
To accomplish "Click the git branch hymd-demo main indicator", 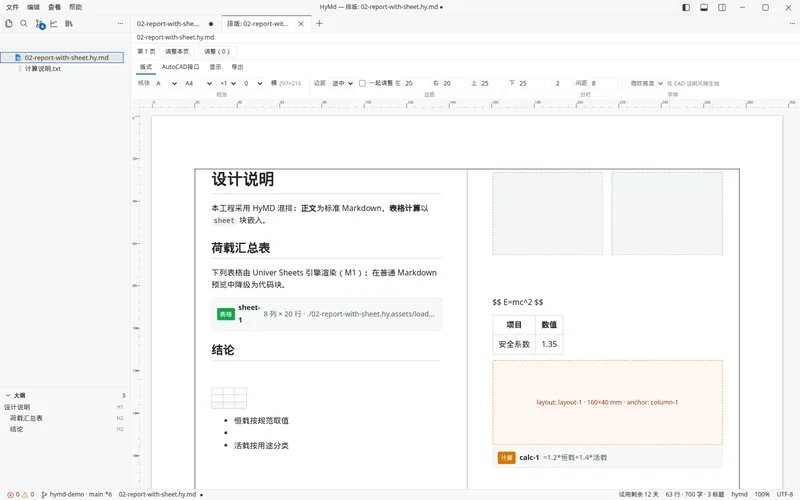I will [77, 494].
